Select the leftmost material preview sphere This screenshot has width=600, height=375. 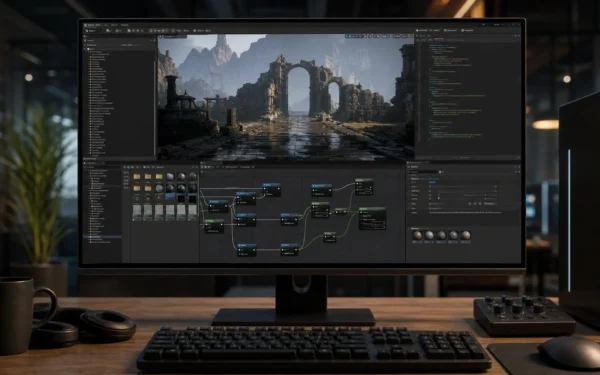[x=417, y=235]
